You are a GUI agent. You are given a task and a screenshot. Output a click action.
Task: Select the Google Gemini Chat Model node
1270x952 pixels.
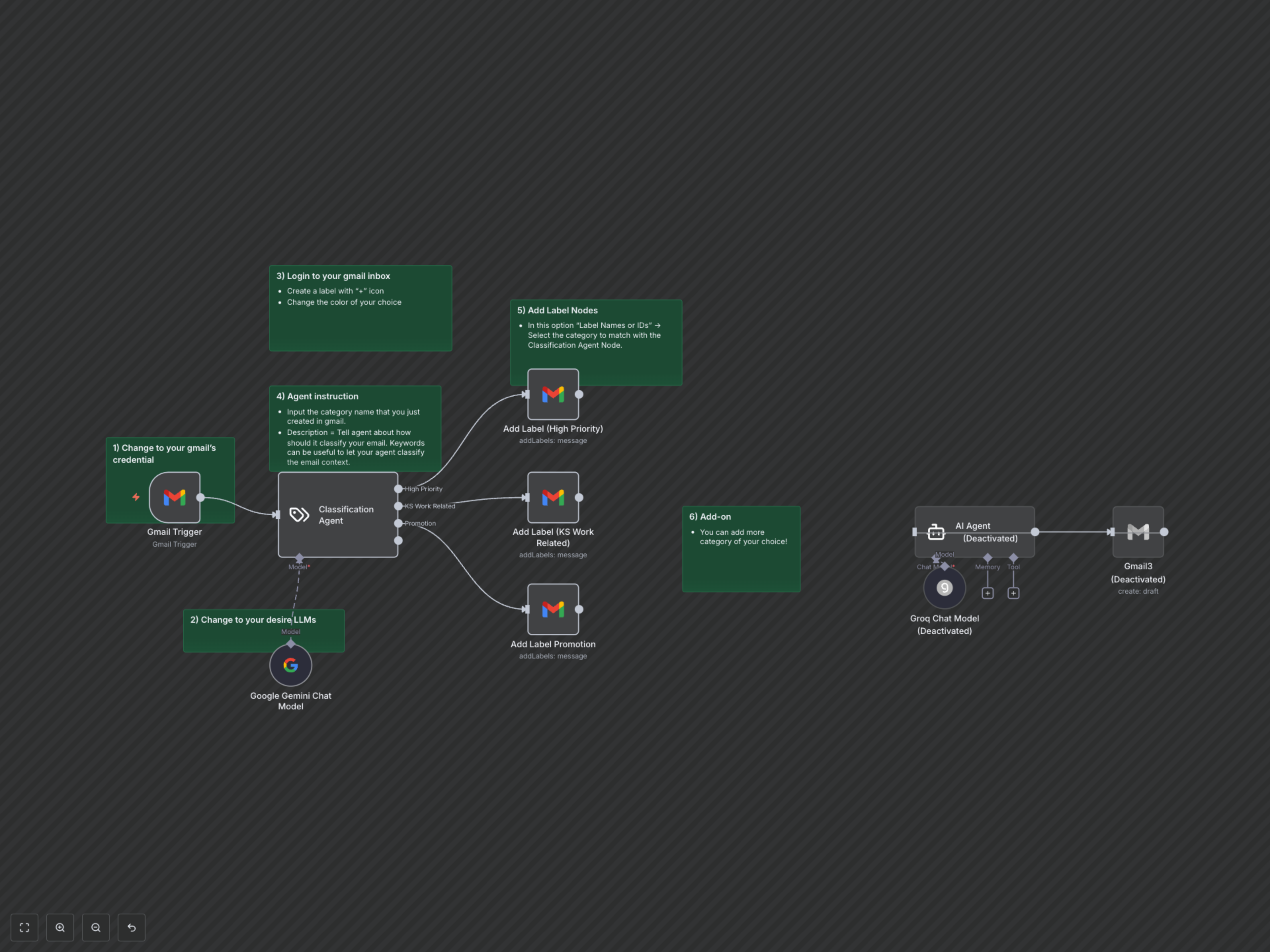pos(290,665)
